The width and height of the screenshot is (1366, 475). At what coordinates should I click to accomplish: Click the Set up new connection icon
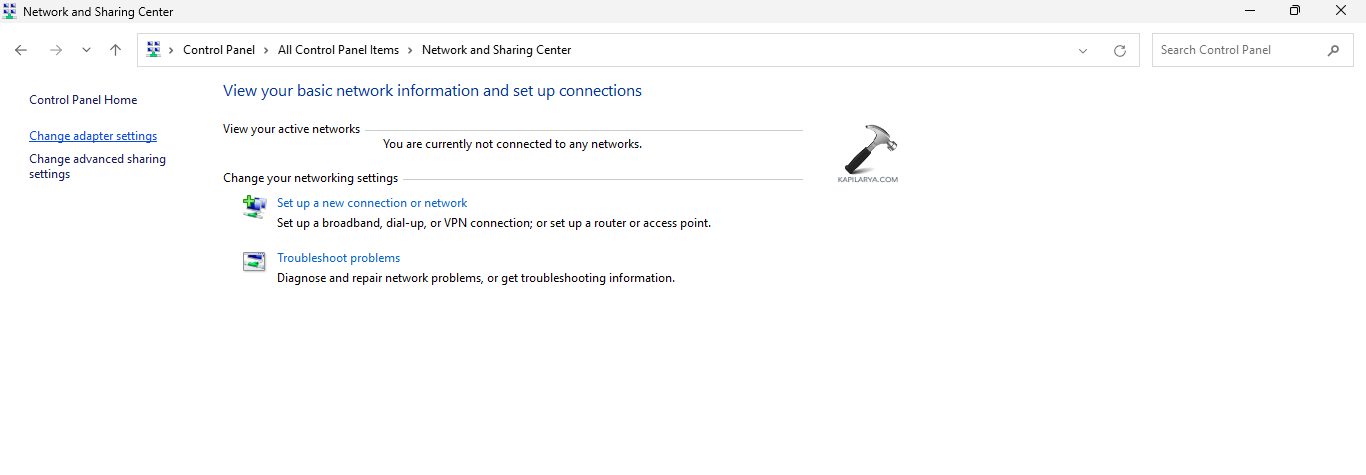tap(254, 206)
